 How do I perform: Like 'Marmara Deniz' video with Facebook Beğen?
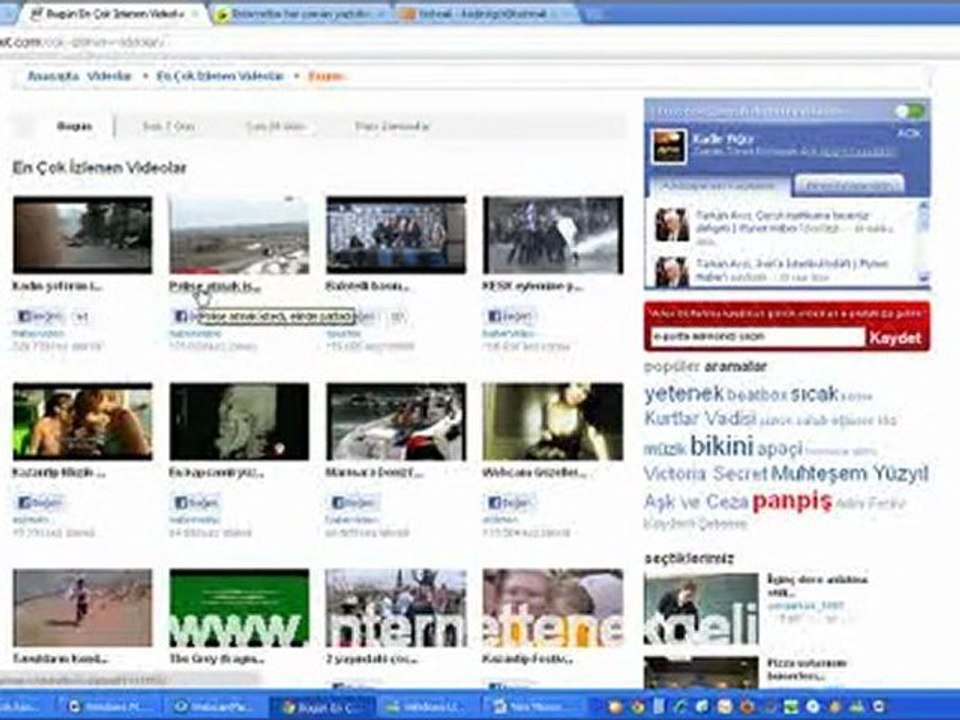353,503
